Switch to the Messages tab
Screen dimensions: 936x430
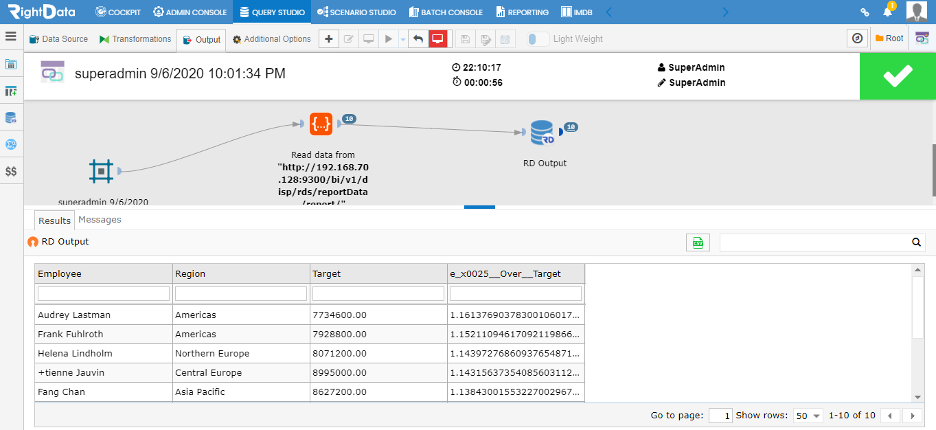coord(100,220)
